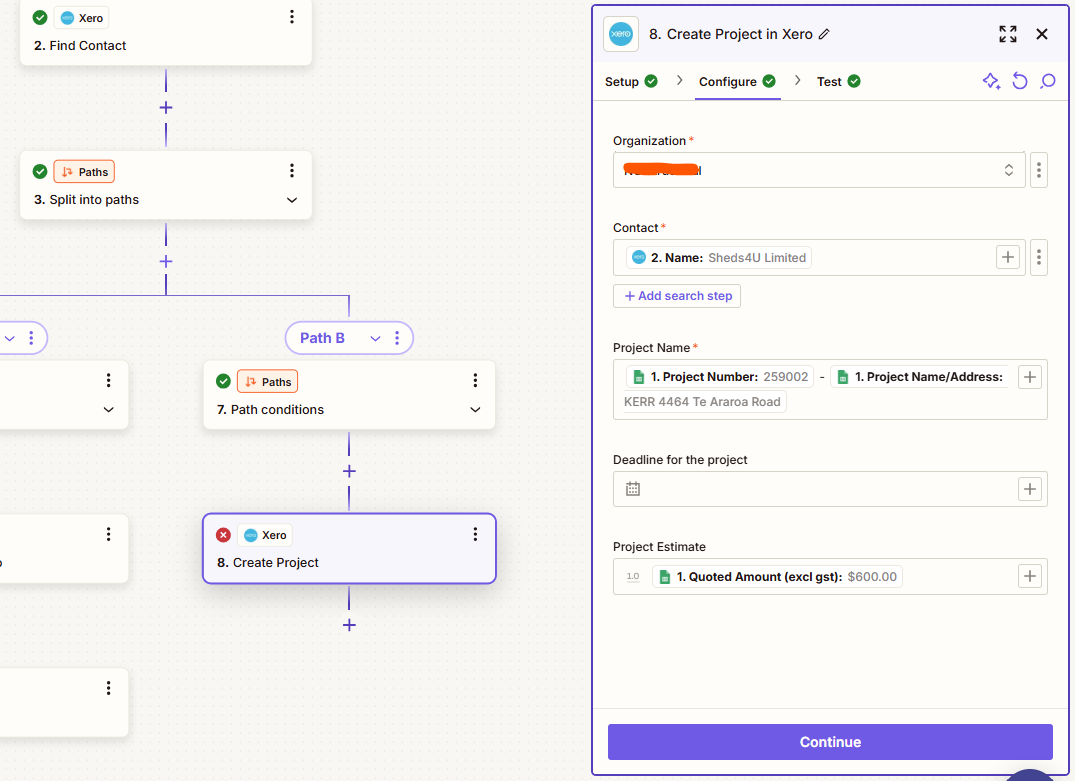The height and width of the screenshot is (781, 1075).
Task: Switch to the Configure tab
Action: 737,82
